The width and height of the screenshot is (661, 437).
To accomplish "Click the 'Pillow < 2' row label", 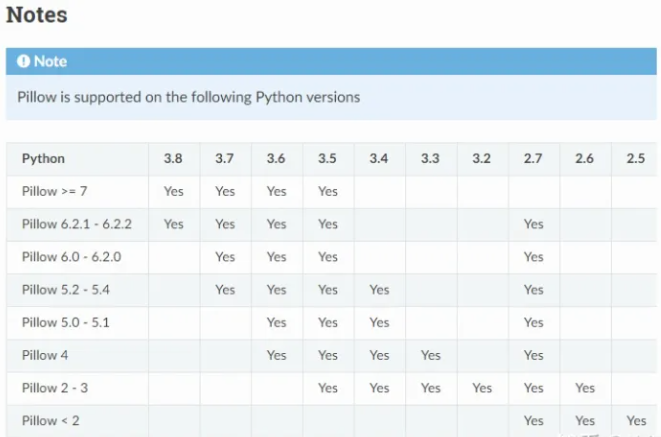I will click(x=50, y=421).
